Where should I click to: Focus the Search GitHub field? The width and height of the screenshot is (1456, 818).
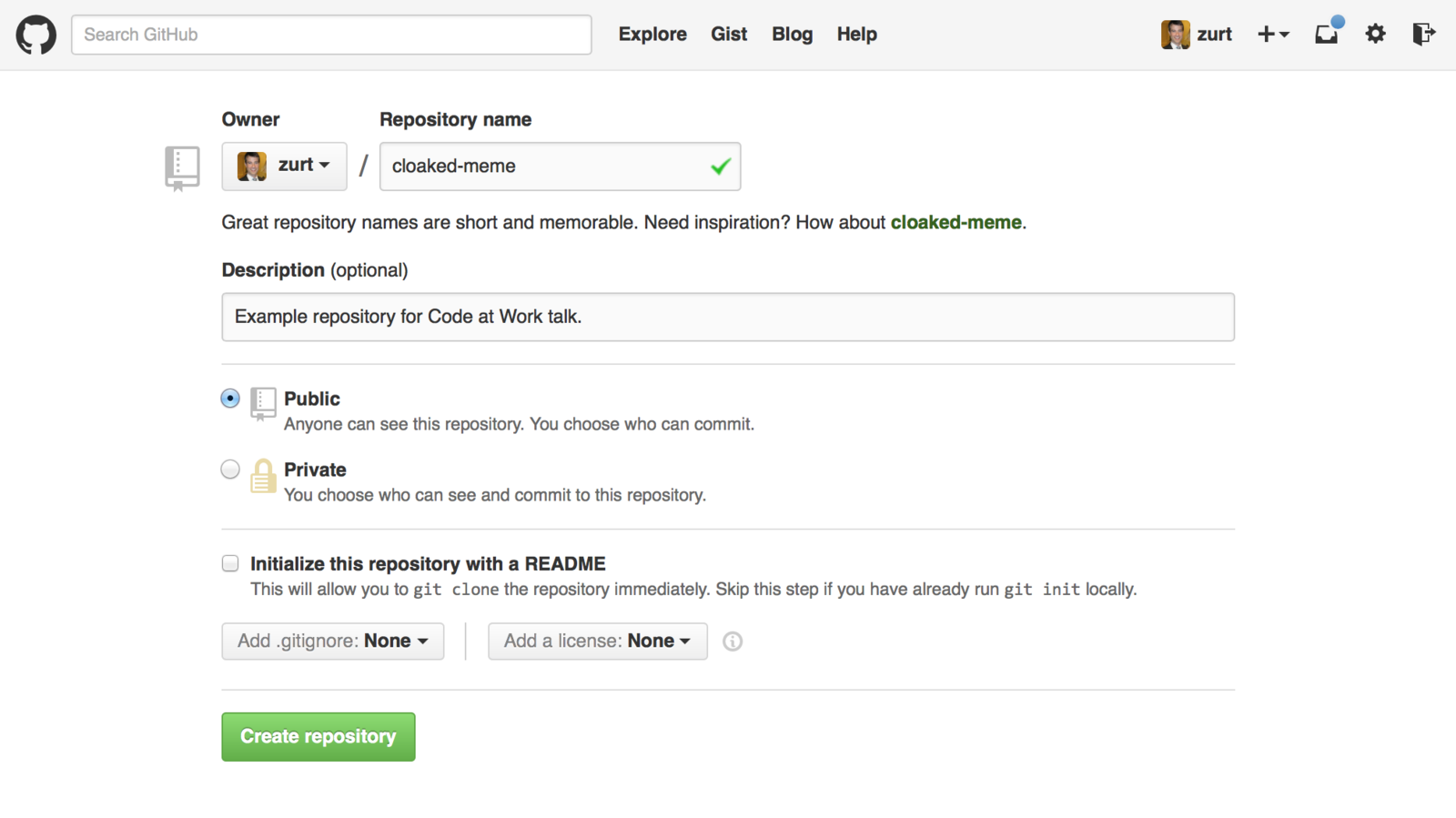331,35
